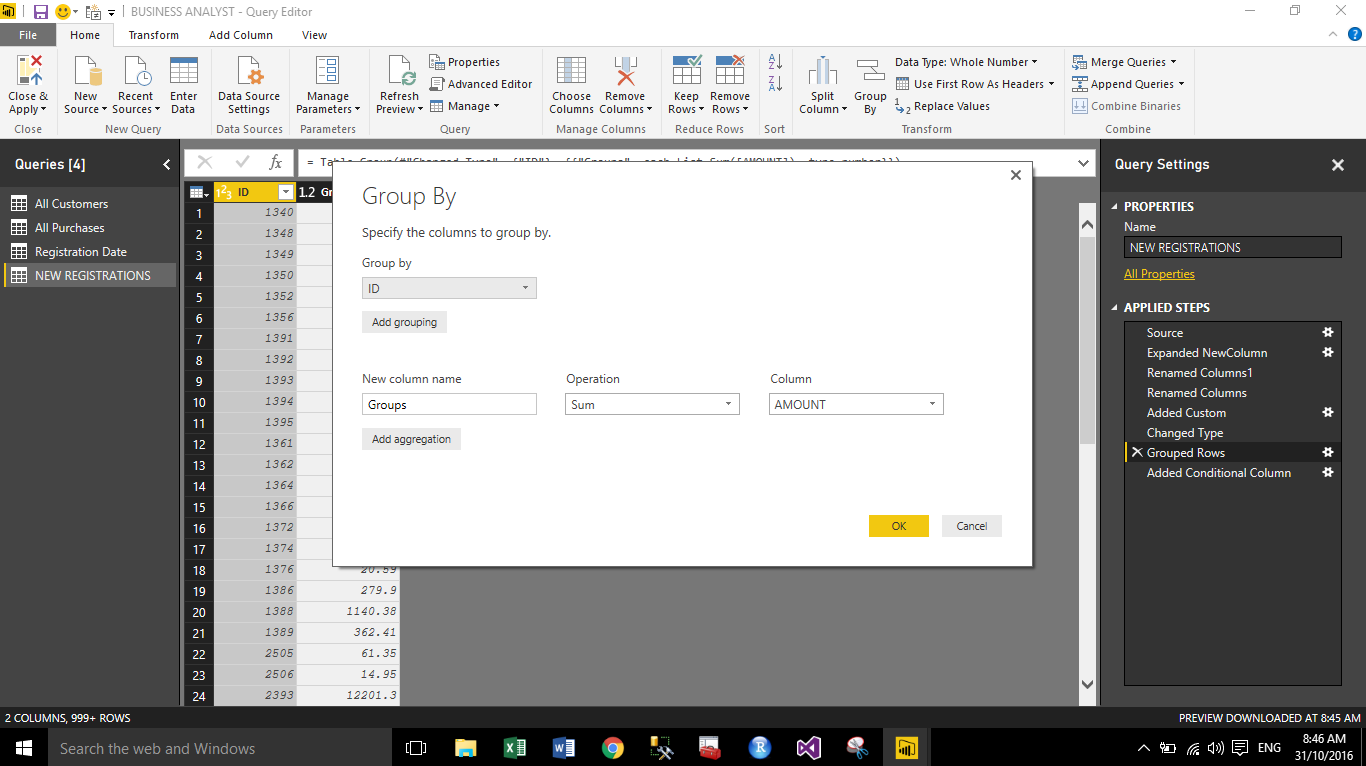Open query Properties in ribbon
This screenshot has width=1366, height=766.
(x=465, y=62)
